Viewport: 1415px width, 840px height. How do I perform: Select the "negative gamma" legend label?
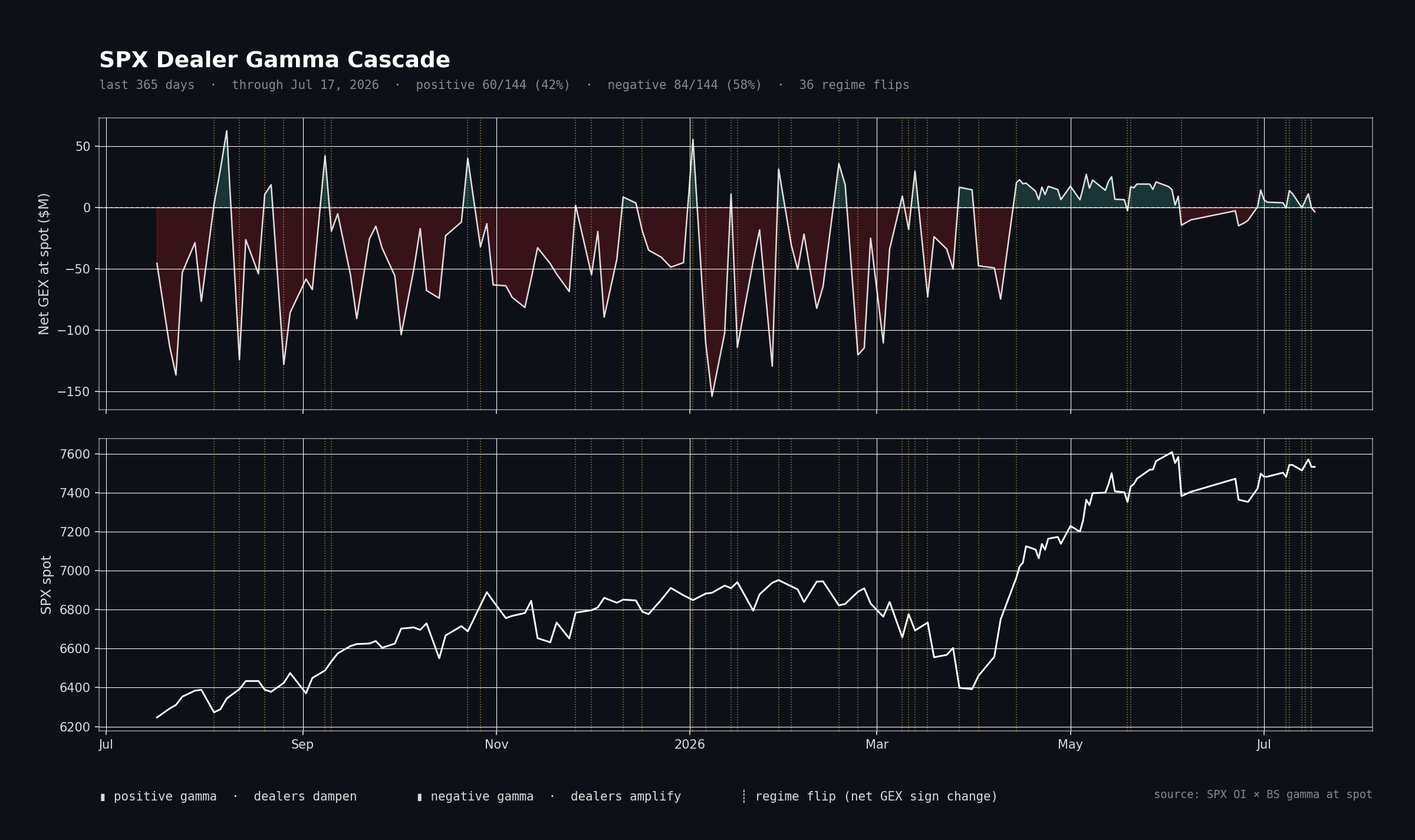coord(482,797)
